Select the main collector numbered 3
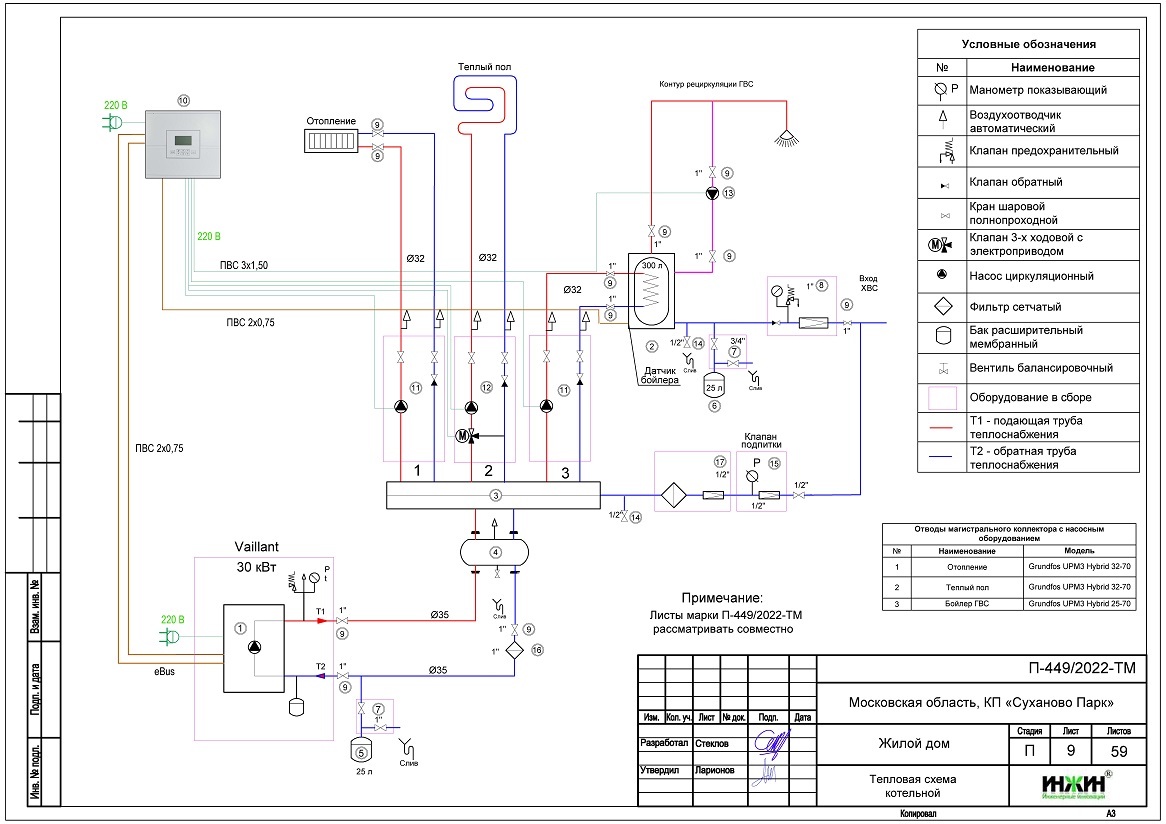Screen dimensions: 1166x824 click(494, 495)
